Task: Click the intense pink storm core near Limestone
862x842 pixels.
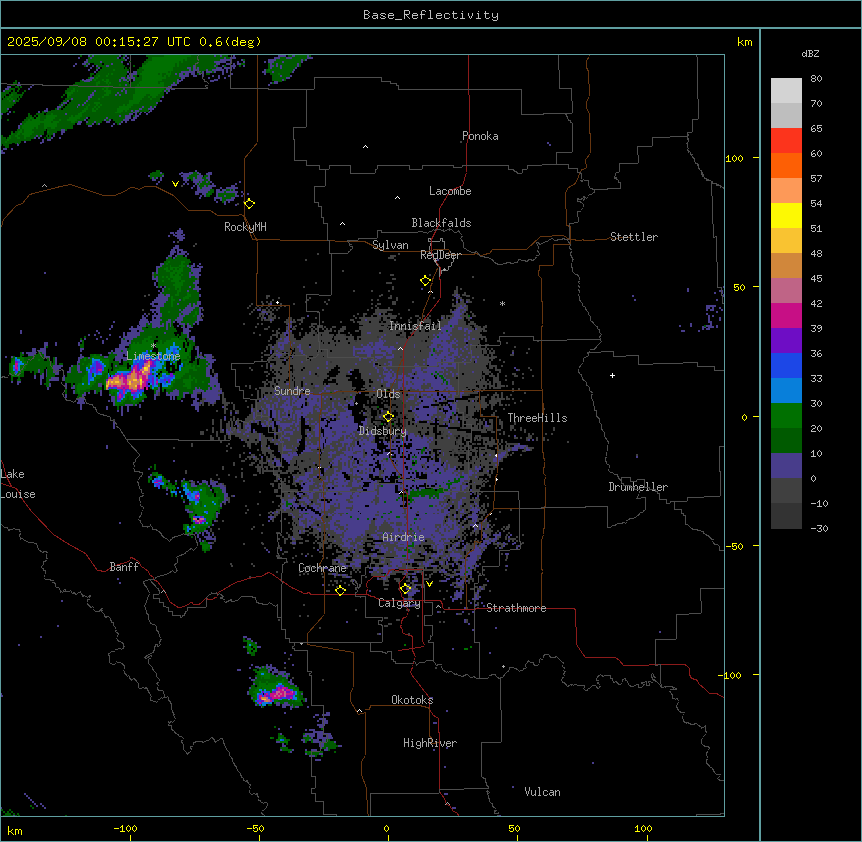Action: (130, 379)
